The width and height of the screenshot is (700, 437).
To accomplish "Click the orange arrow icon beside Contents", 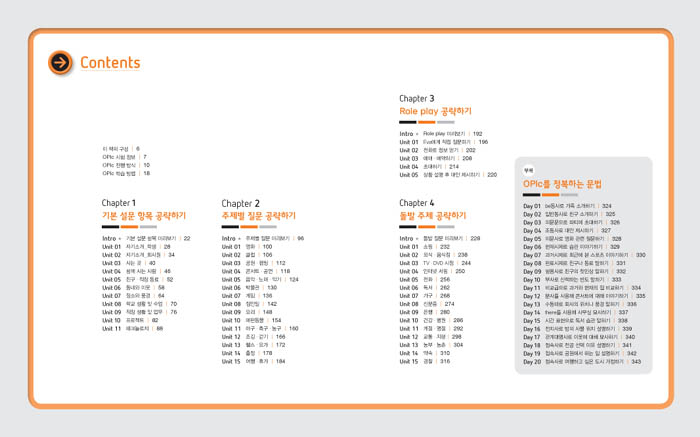I will coord(60,63).
